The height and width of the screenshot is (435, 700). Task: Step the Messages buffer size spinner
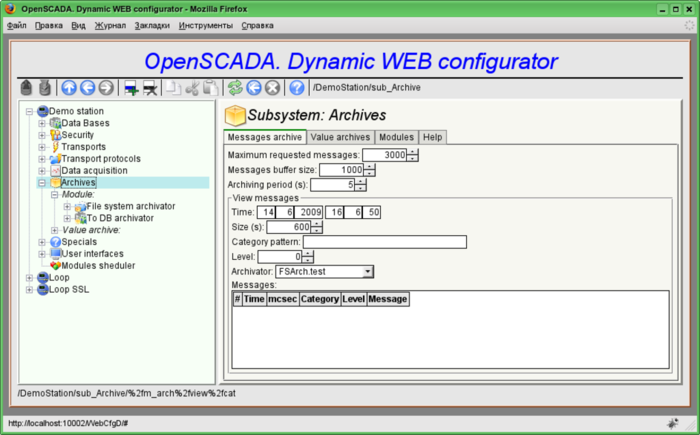tap(369, 170)
